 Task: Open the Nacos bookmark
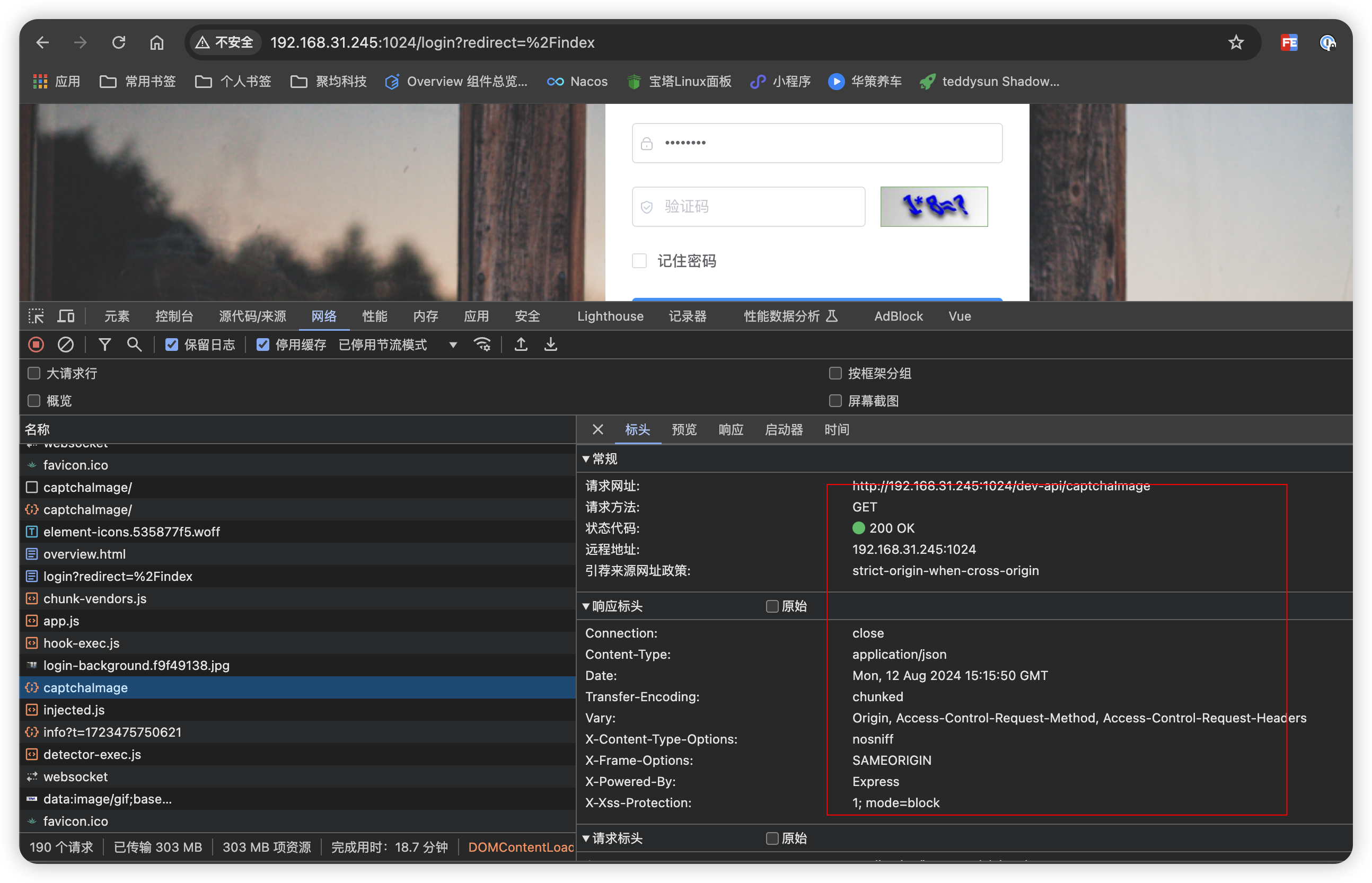pos(577,82)
